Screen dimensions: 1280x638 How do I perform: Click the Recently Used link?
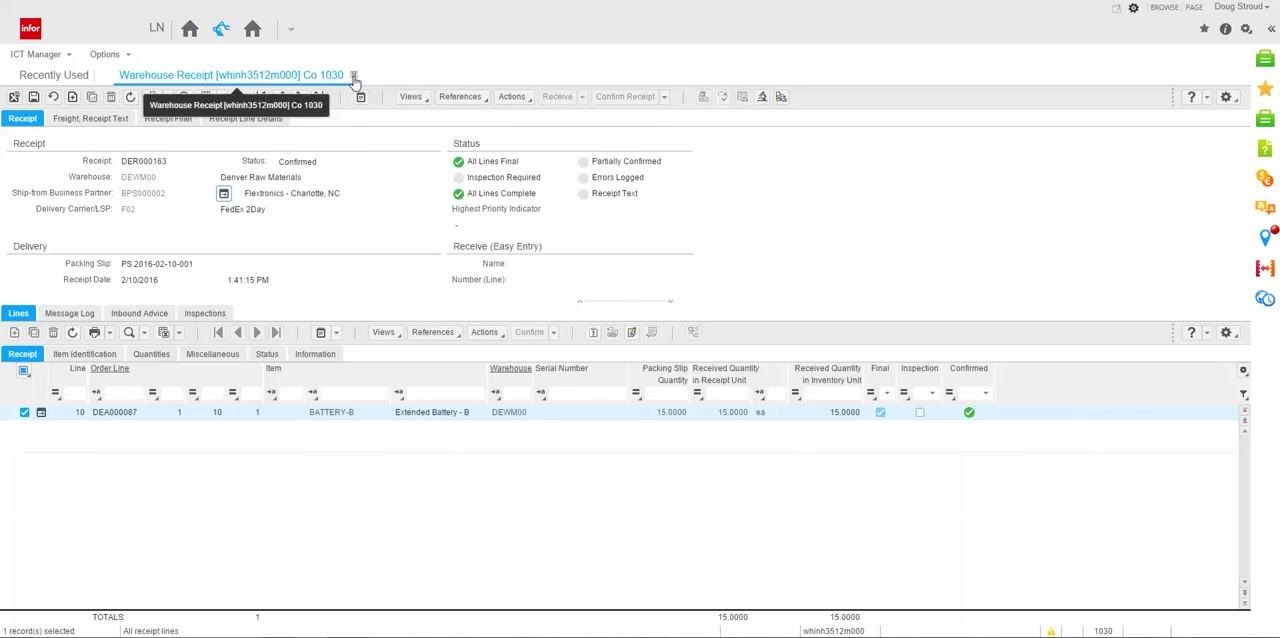[54, 75]
